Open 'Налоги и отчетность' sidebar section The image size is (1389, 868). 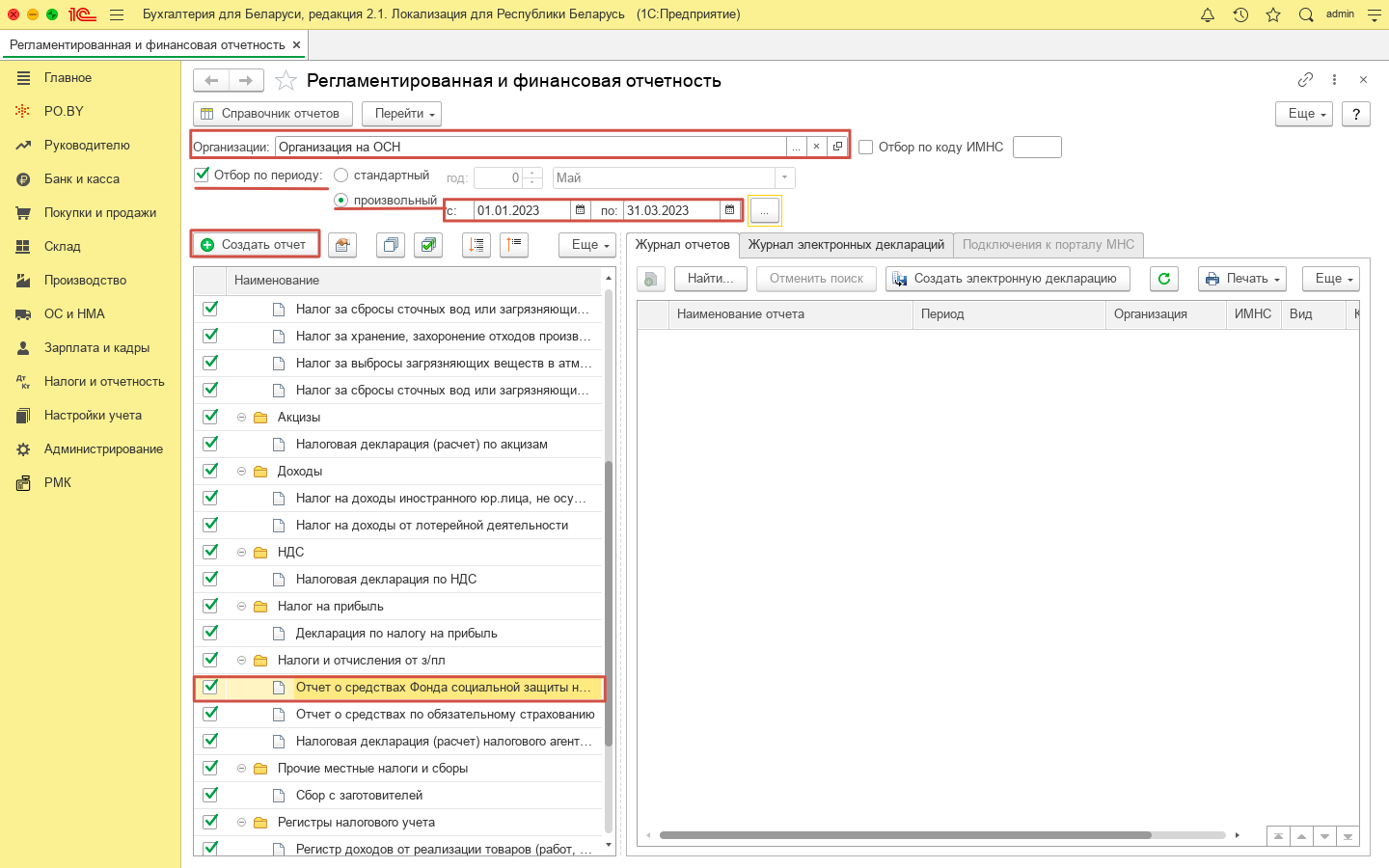pyautogui.click(x=104, y=382)
